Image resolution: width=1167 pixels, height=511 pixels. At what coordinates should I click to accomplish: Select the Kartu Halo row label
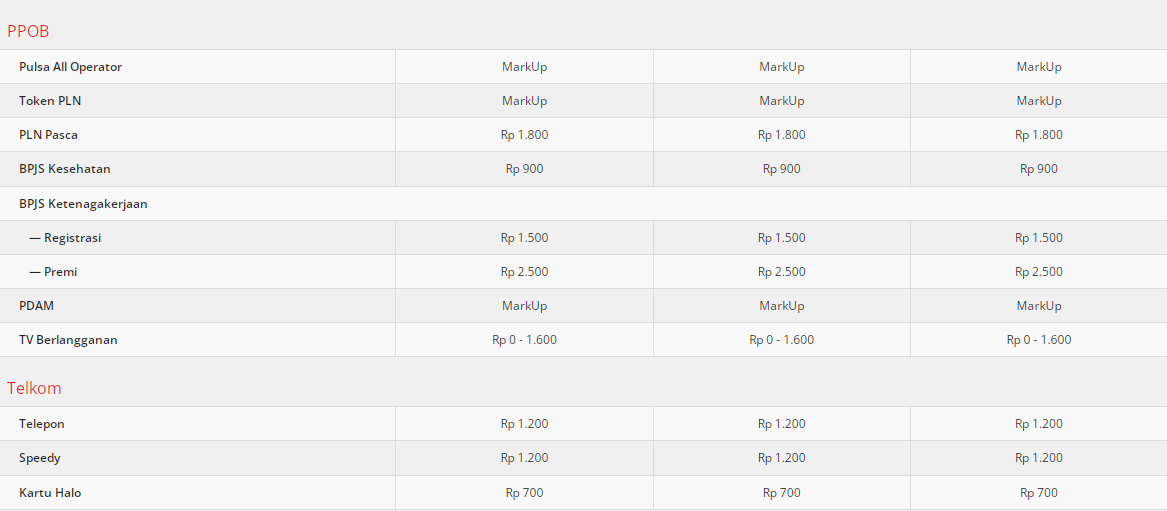point(50,493)
